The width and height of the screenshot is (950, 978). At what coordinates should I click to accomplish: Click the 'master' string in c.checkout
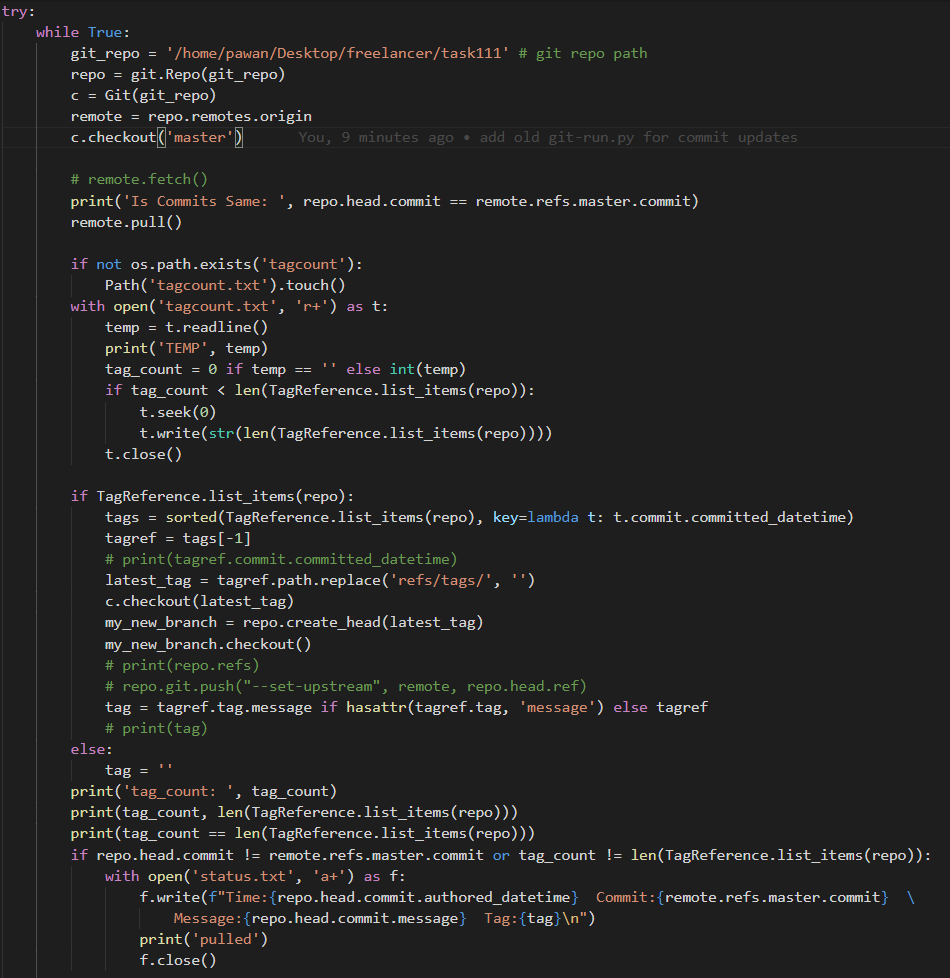(200, 137)
